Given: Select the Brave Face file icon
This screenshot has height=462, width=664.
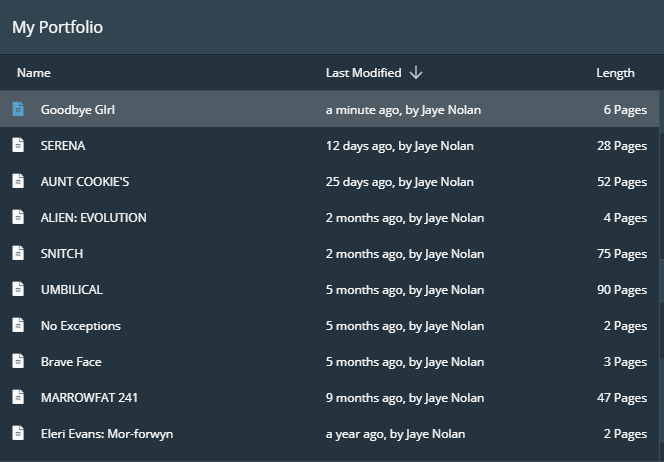Looking at the screenshot, I should (18, 361).
